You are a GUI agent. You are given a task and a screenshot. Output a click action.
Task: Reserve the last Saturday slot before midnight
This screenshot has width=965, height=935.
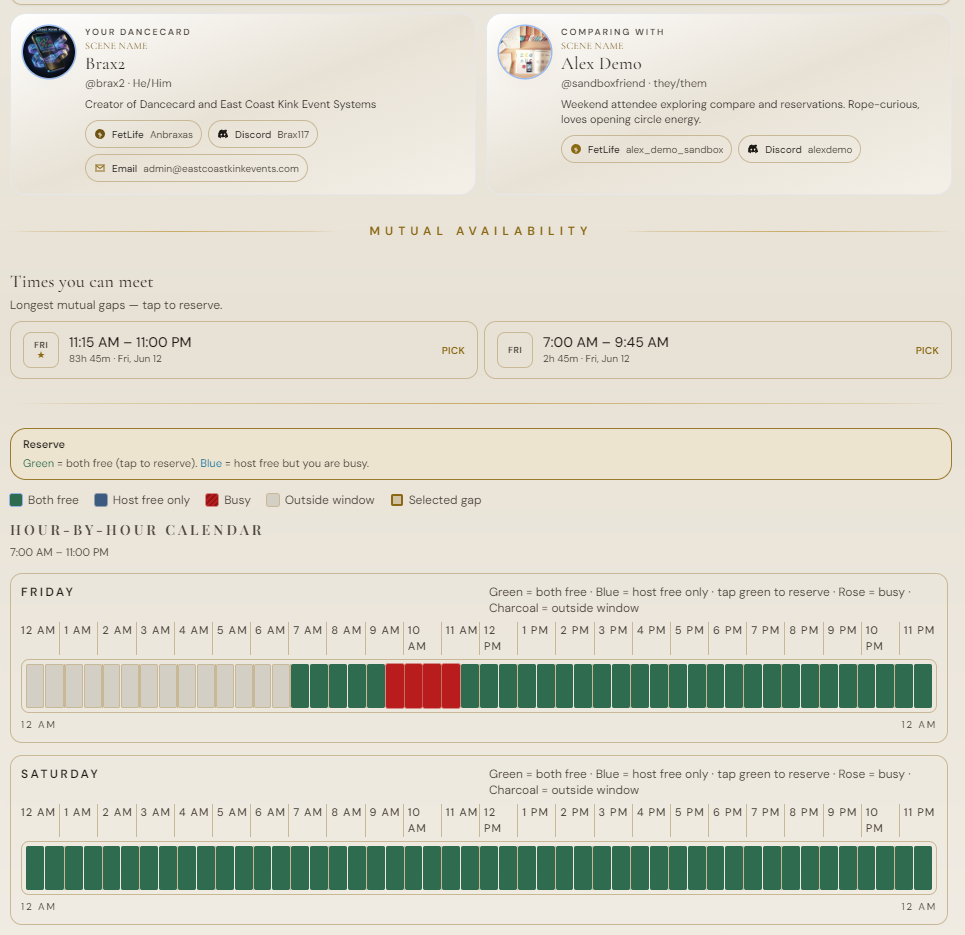pyautogui.click(x=923, y=868)
